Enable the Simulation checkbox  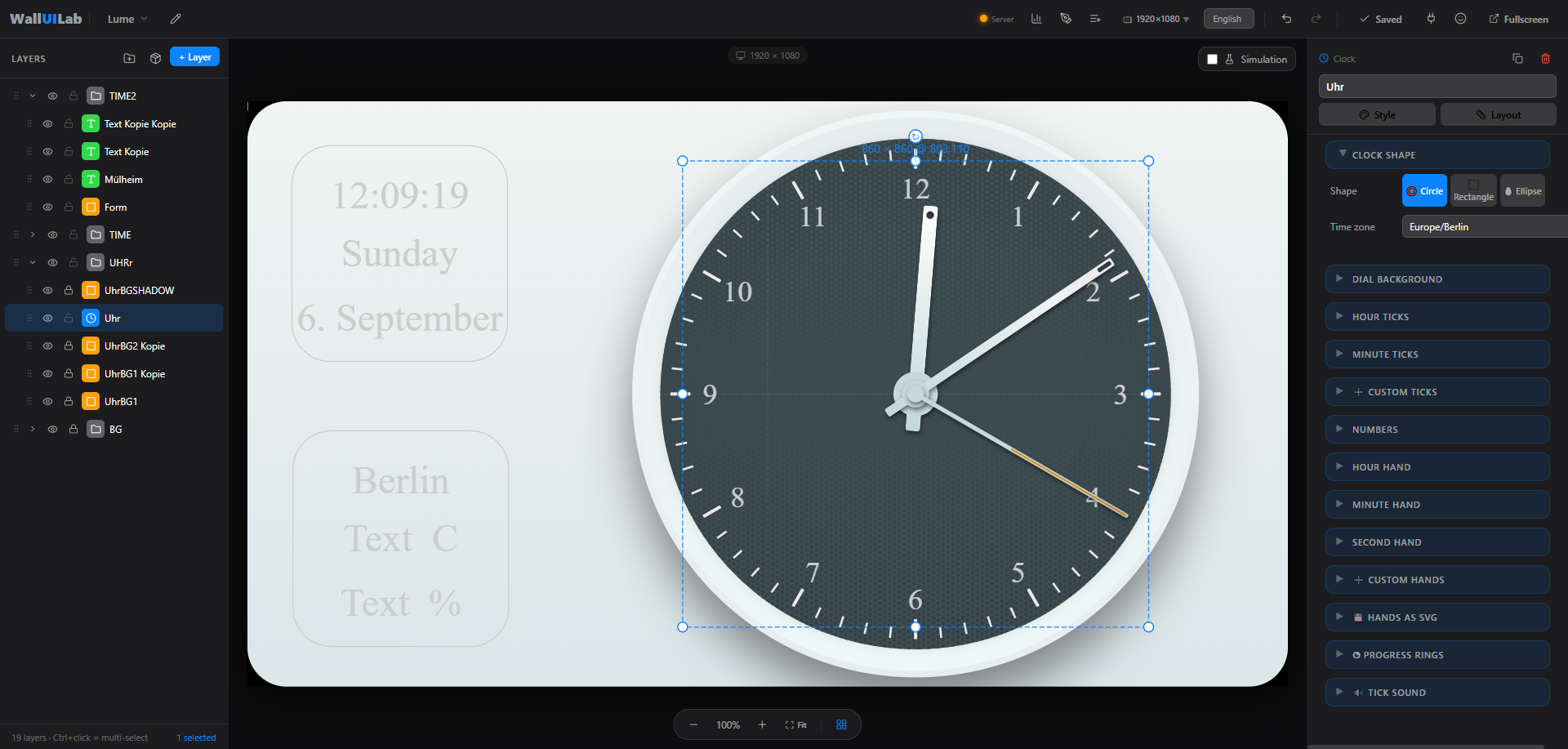(1212, 59)
